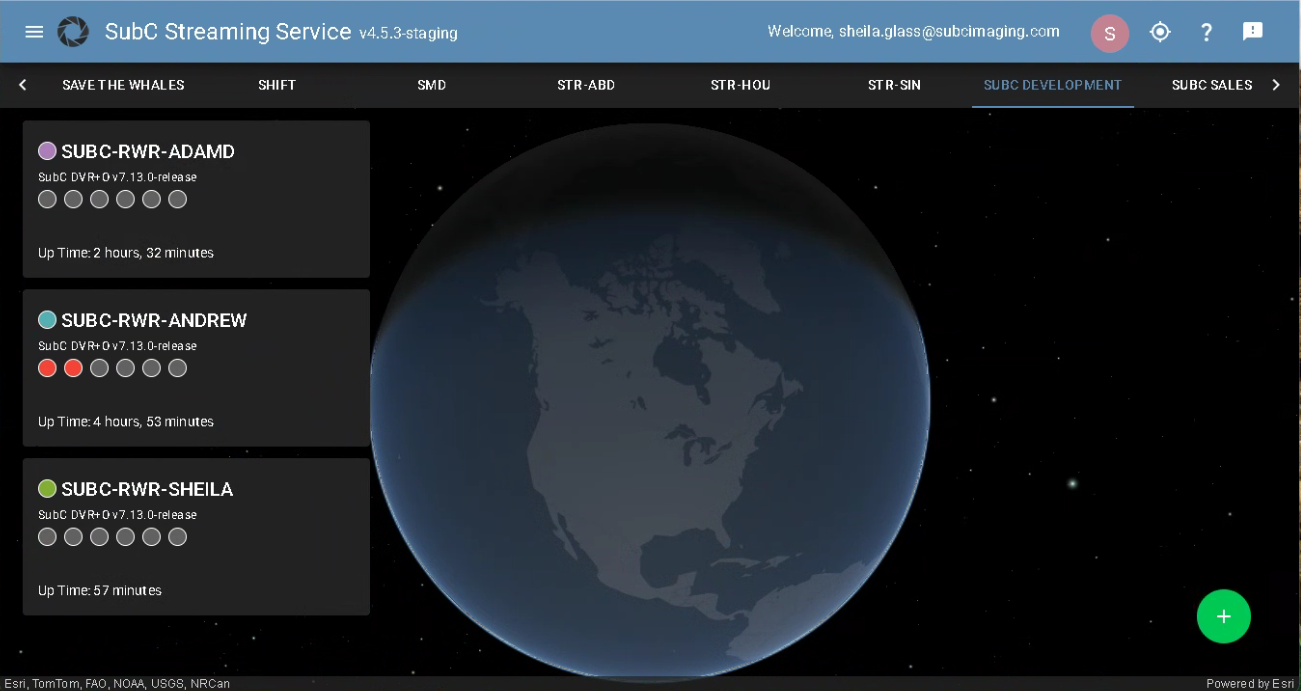Select the SUBC SALES tab
Viewport: 1301px width, 691px height.
click(x=1211, y=85)
